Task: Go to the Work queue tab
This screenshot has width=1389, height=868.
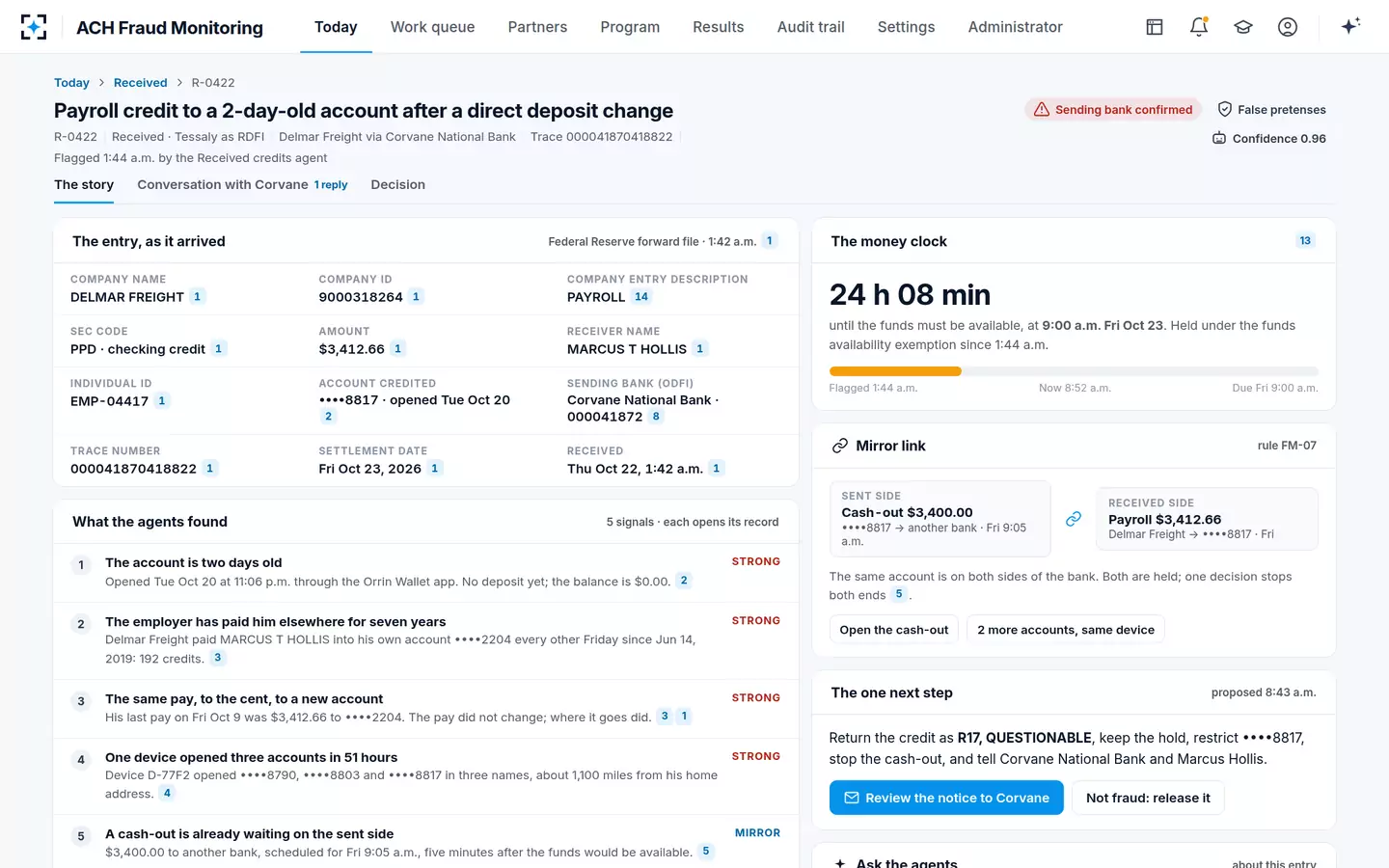Action: (x=432, y=27)
